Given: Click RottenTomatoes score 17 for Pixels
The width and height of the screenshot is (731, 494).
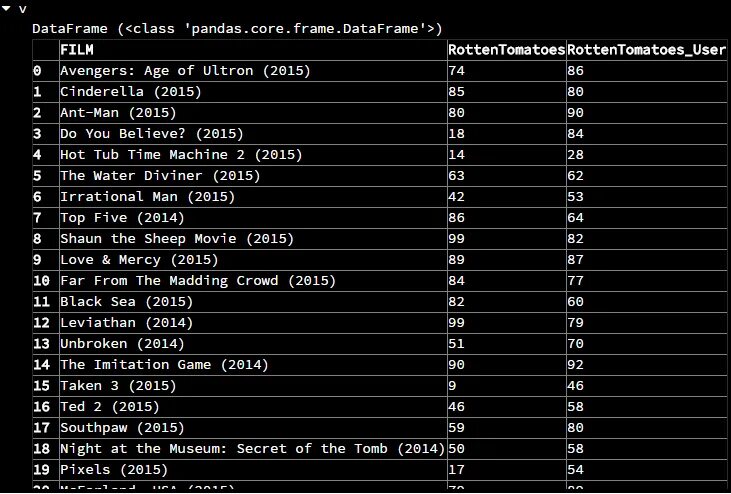Looking at the screenshot, I should [x=507, y=469].
